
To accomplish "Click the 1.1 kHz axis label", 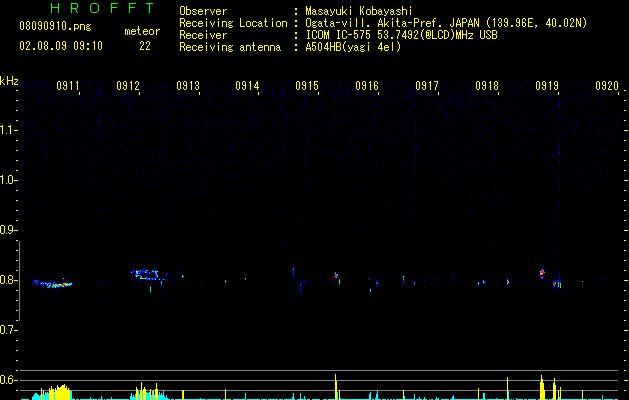I will click(x=8, y=130).
